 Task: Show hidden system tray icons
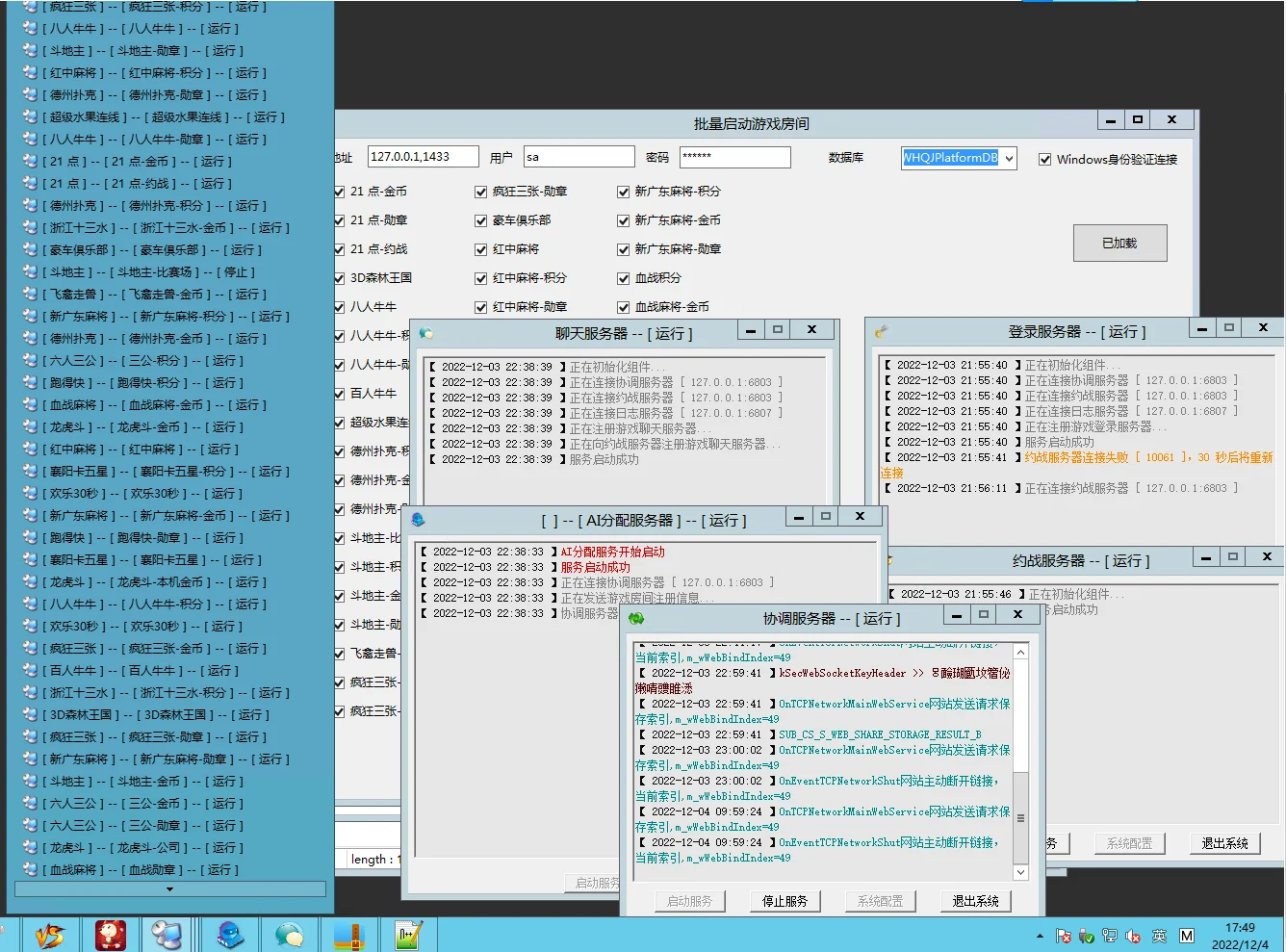click(x=1040, y=936)
